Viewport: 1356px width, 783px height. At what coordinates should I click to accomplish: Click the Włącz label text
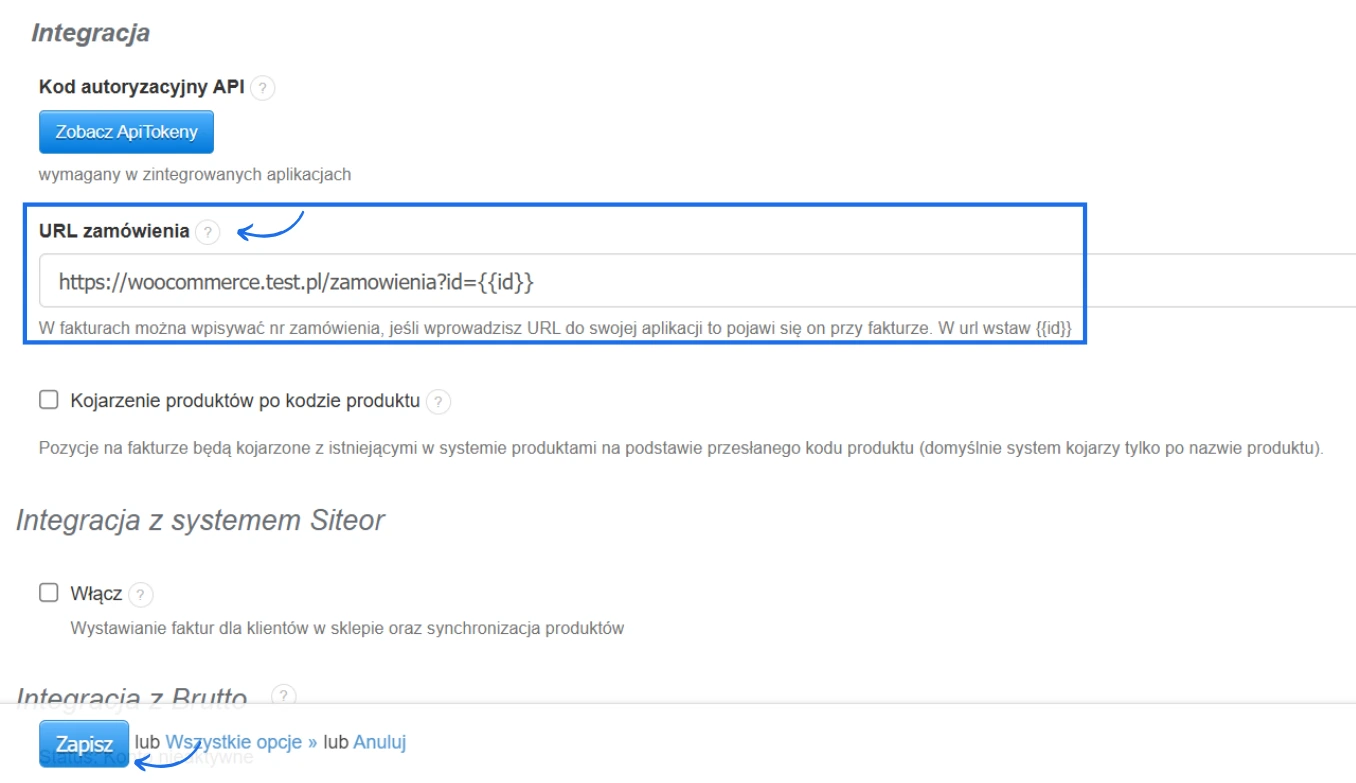pyautogui.click(x=96, y=594)
